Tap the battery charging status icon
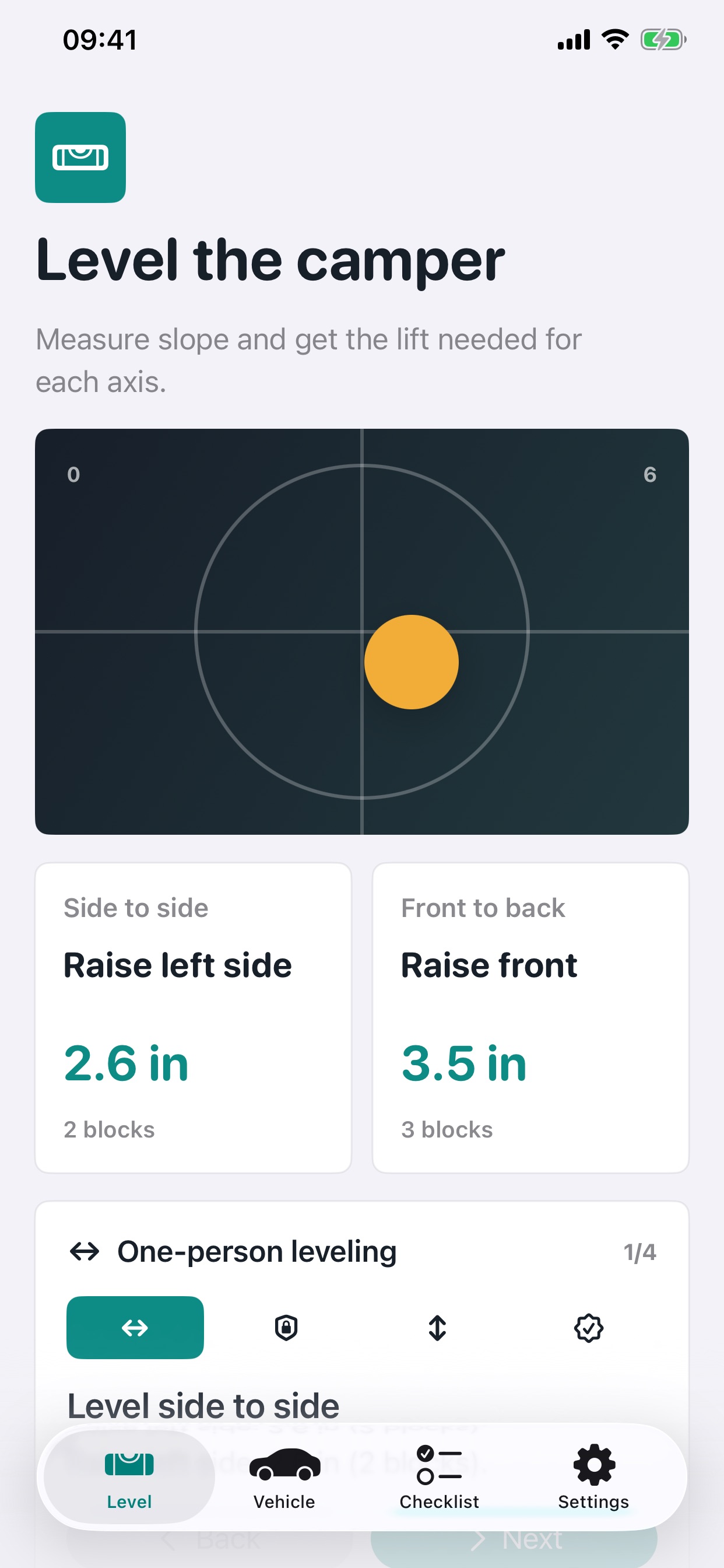Image resolution: width=724 pixels, height=1568 pixels. [x=663, y=40]
